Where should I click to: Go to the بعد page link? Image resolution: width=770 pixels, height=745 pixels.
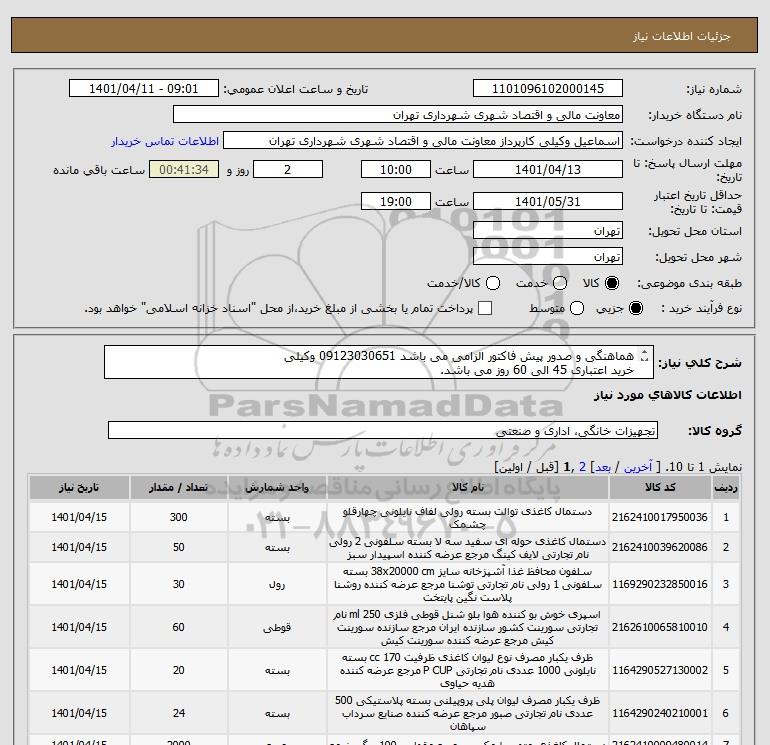[603, 467]
